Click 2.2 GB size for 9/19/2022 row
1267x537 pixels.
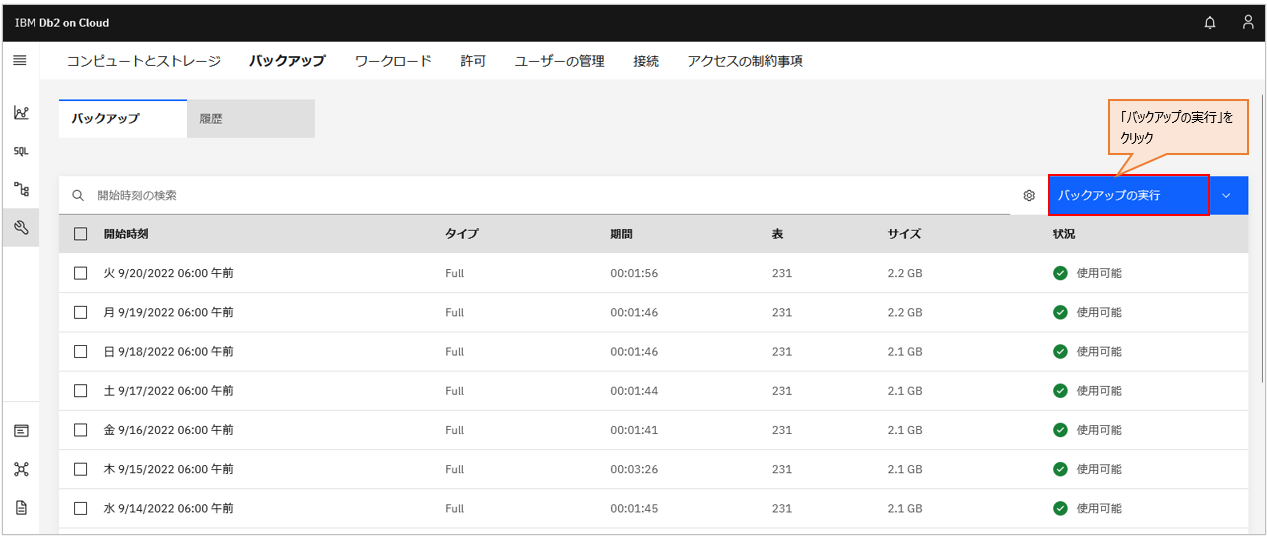click(x=904, y=312)
